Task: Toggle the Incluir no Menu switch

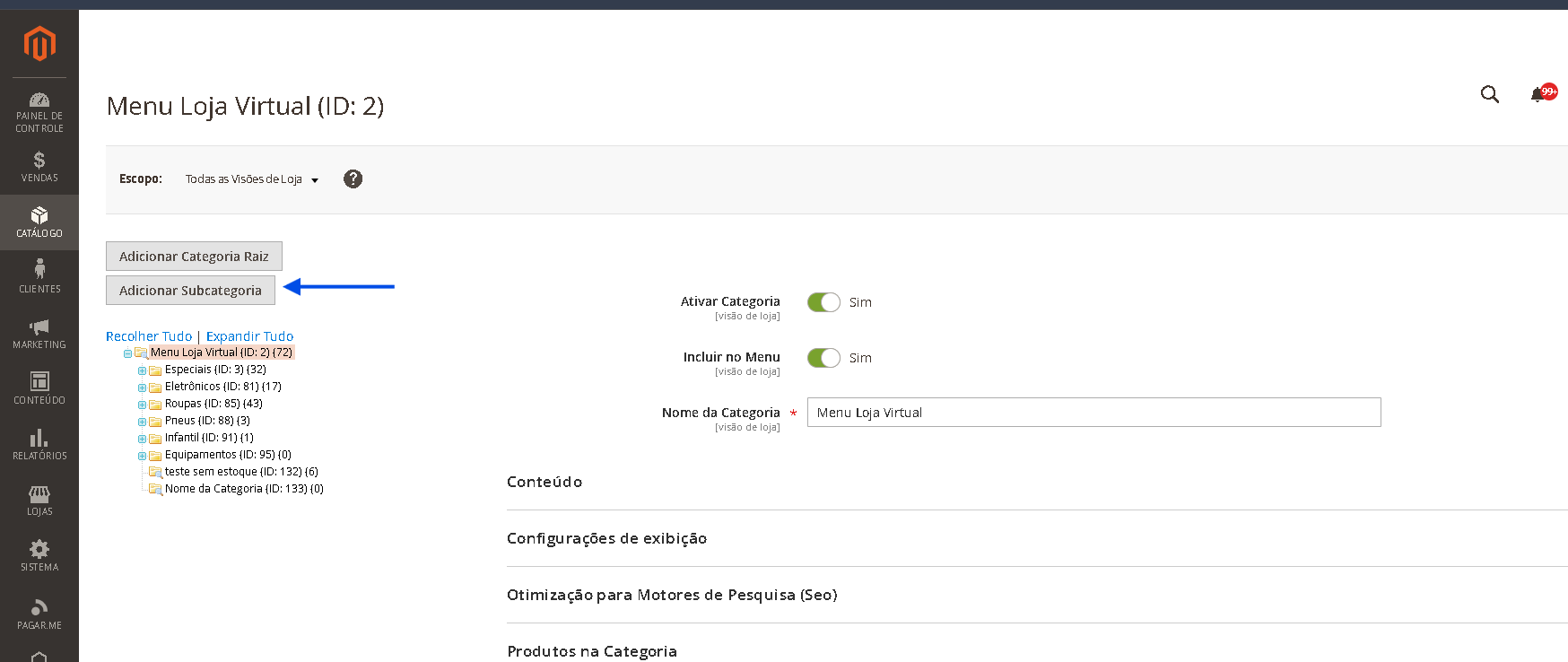Action: 823,358
